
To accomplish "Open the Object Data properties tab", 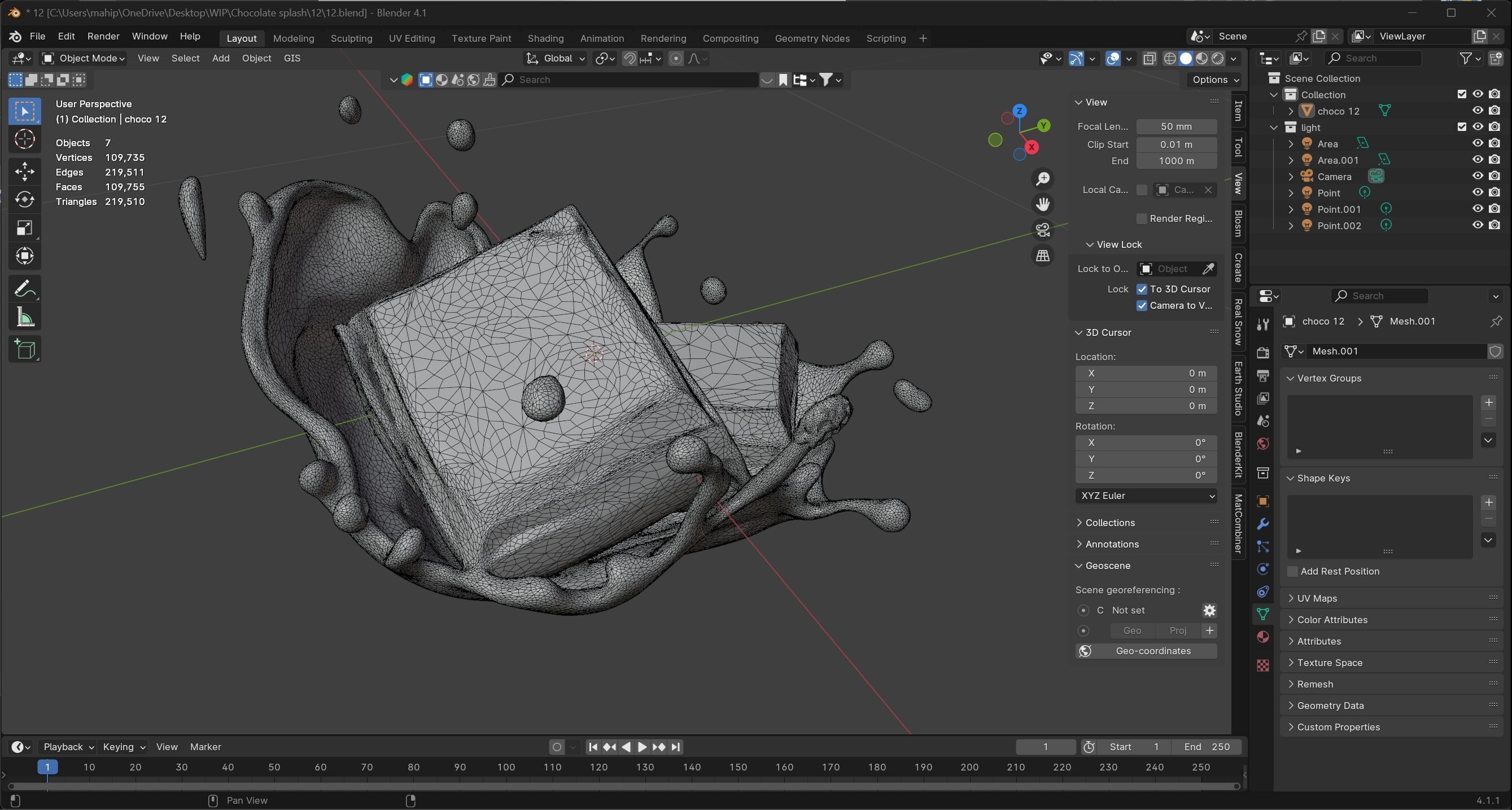I will [1263, 614].
